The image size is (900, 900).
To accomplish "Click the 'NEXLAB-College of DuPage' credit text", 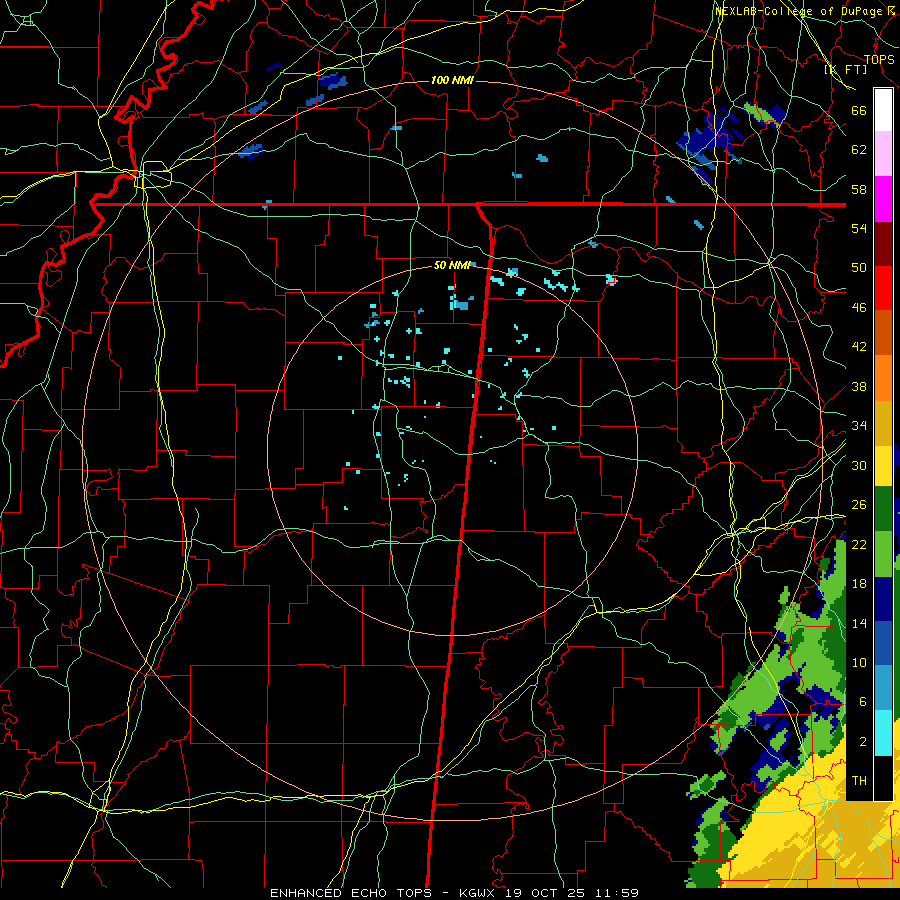I will pyautogui.click(x=800, y=11).
